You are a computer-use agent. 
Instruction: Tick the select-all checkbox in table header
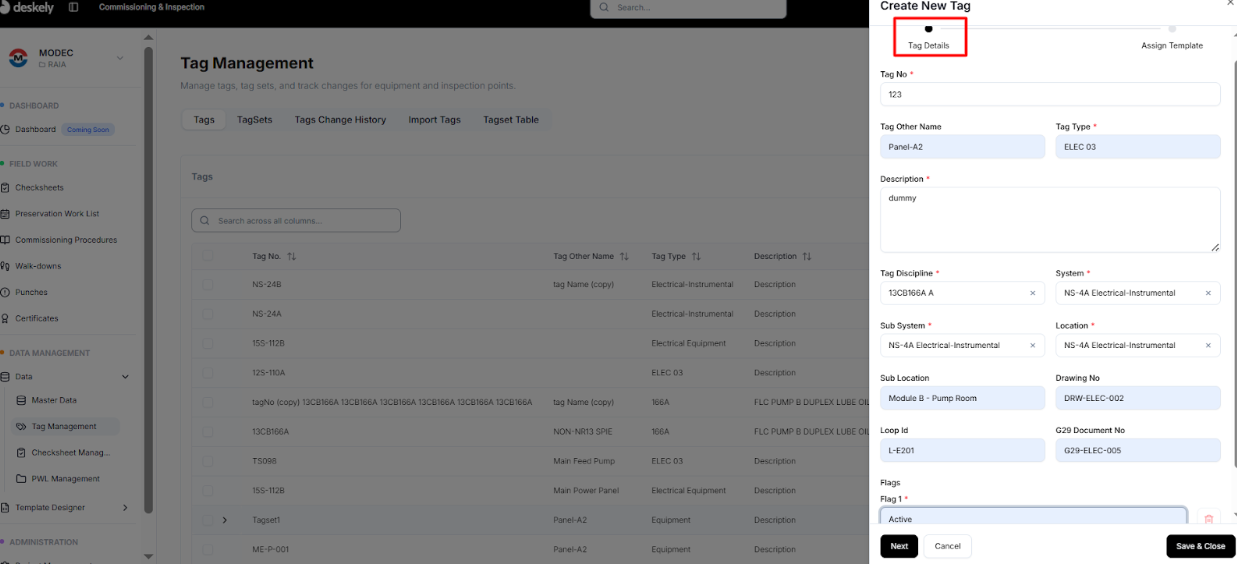[208, 256]
